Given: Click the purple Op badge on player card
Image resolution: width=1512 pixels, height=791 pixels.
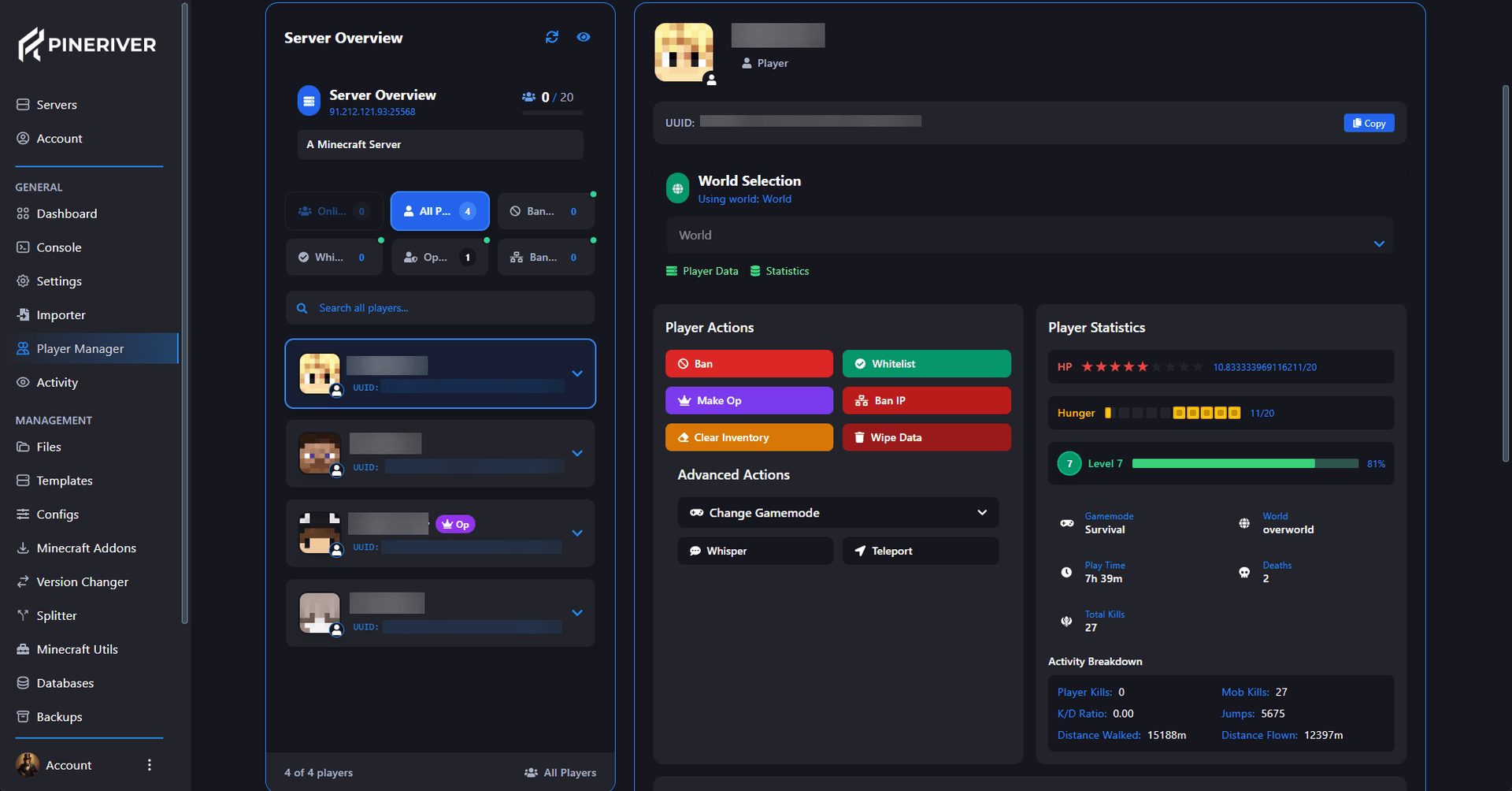Looking at the screenshot, I should tap(455, 525).
